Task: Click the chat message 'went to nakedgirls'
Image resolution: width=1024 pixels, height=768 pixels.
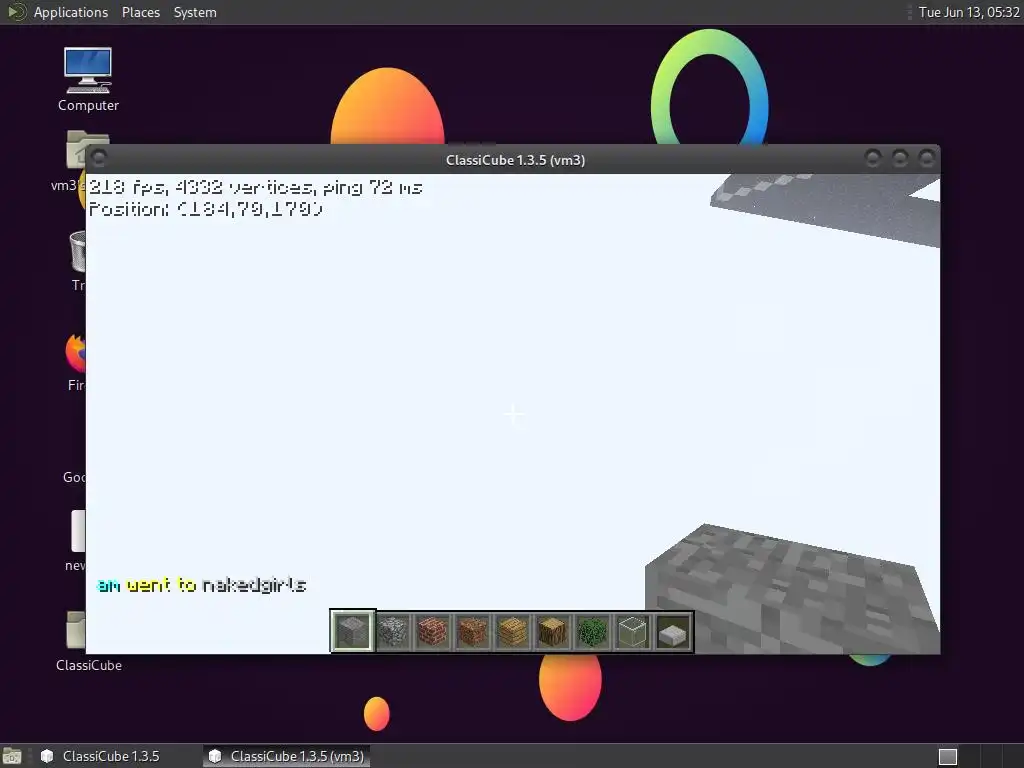Action: 216,584
